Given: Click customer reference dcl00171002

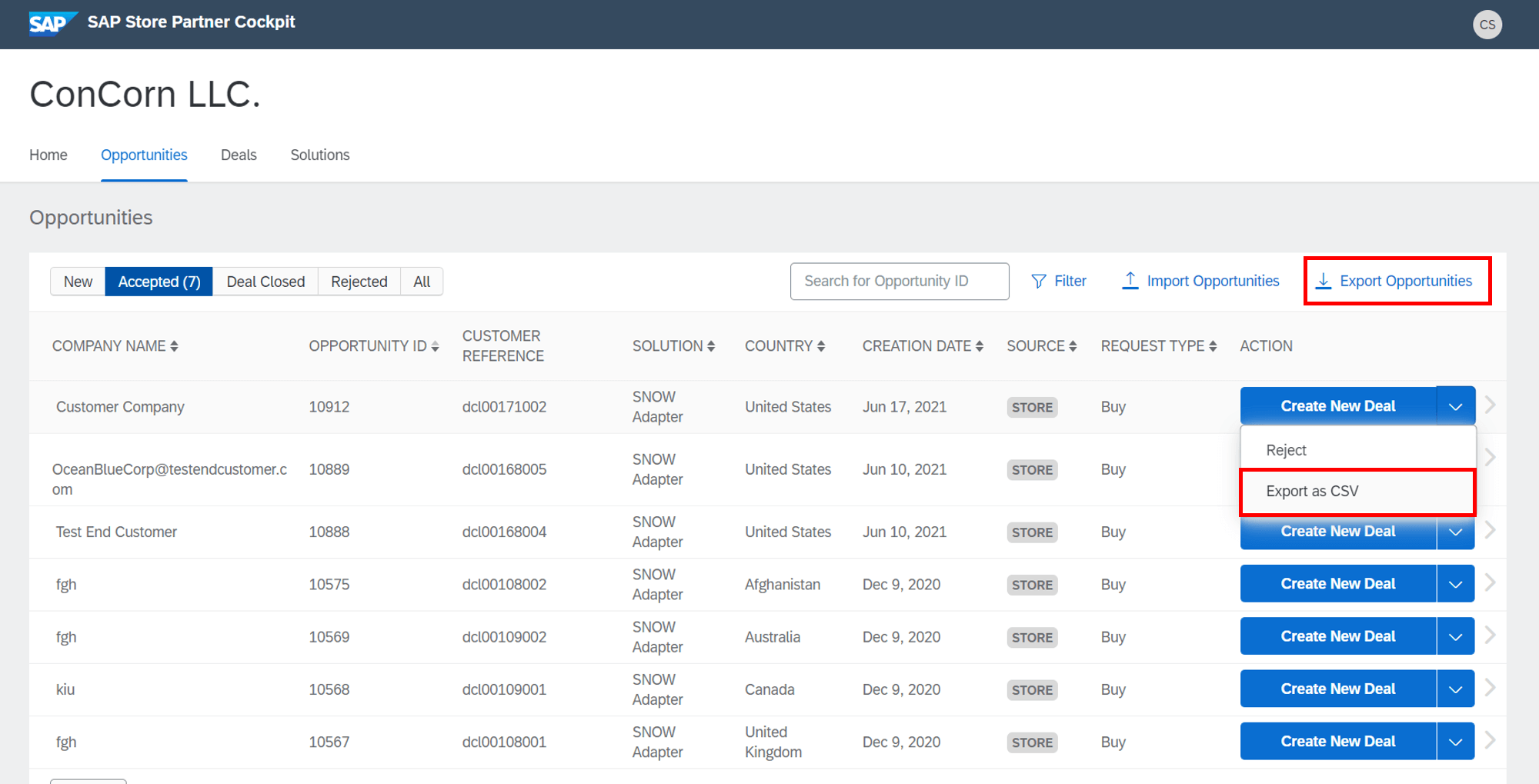Looking at the screenshot, I should [x=504, y=407].
